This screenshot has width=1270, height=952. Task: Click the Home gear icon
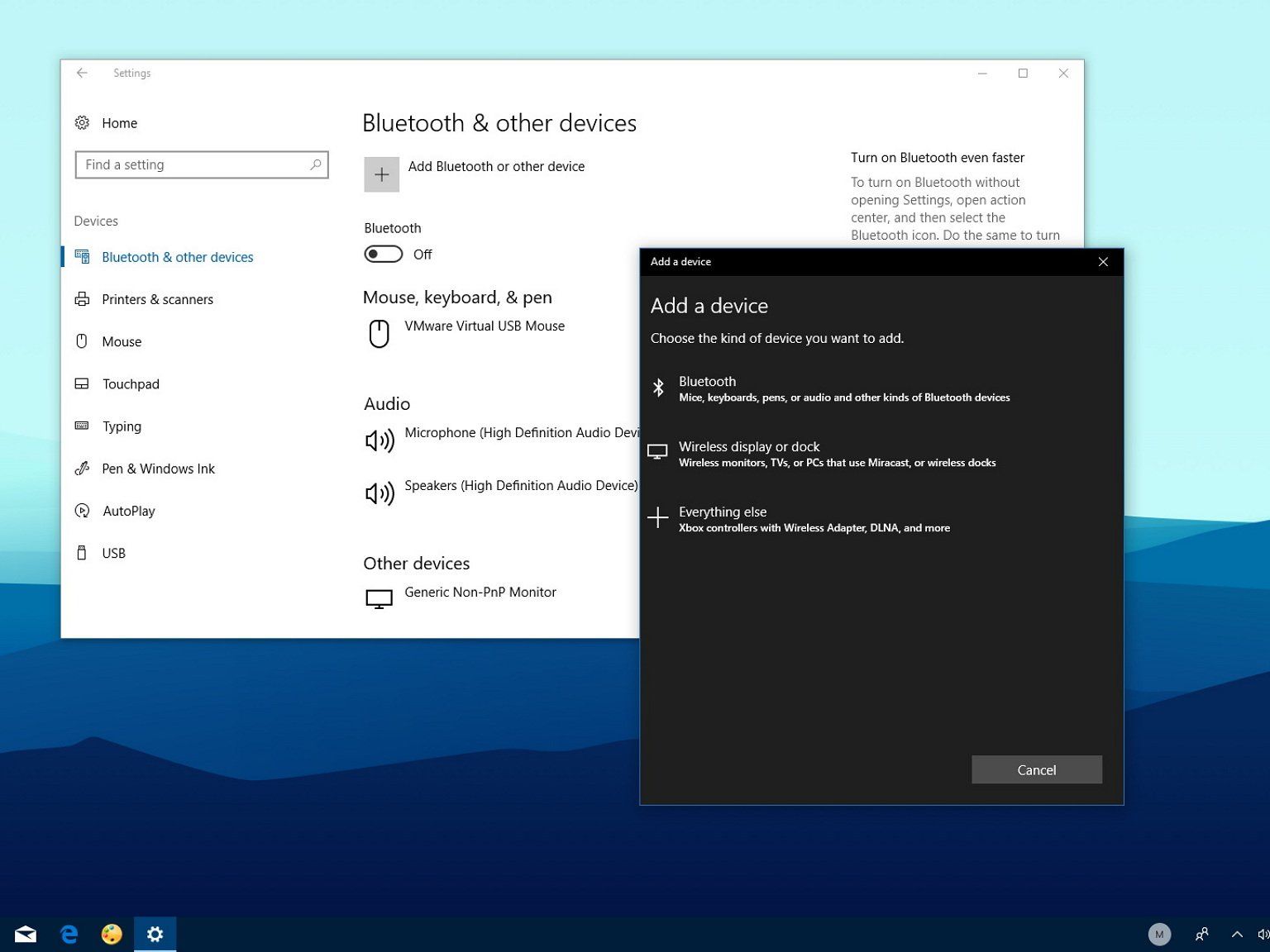tap(82, 123)
